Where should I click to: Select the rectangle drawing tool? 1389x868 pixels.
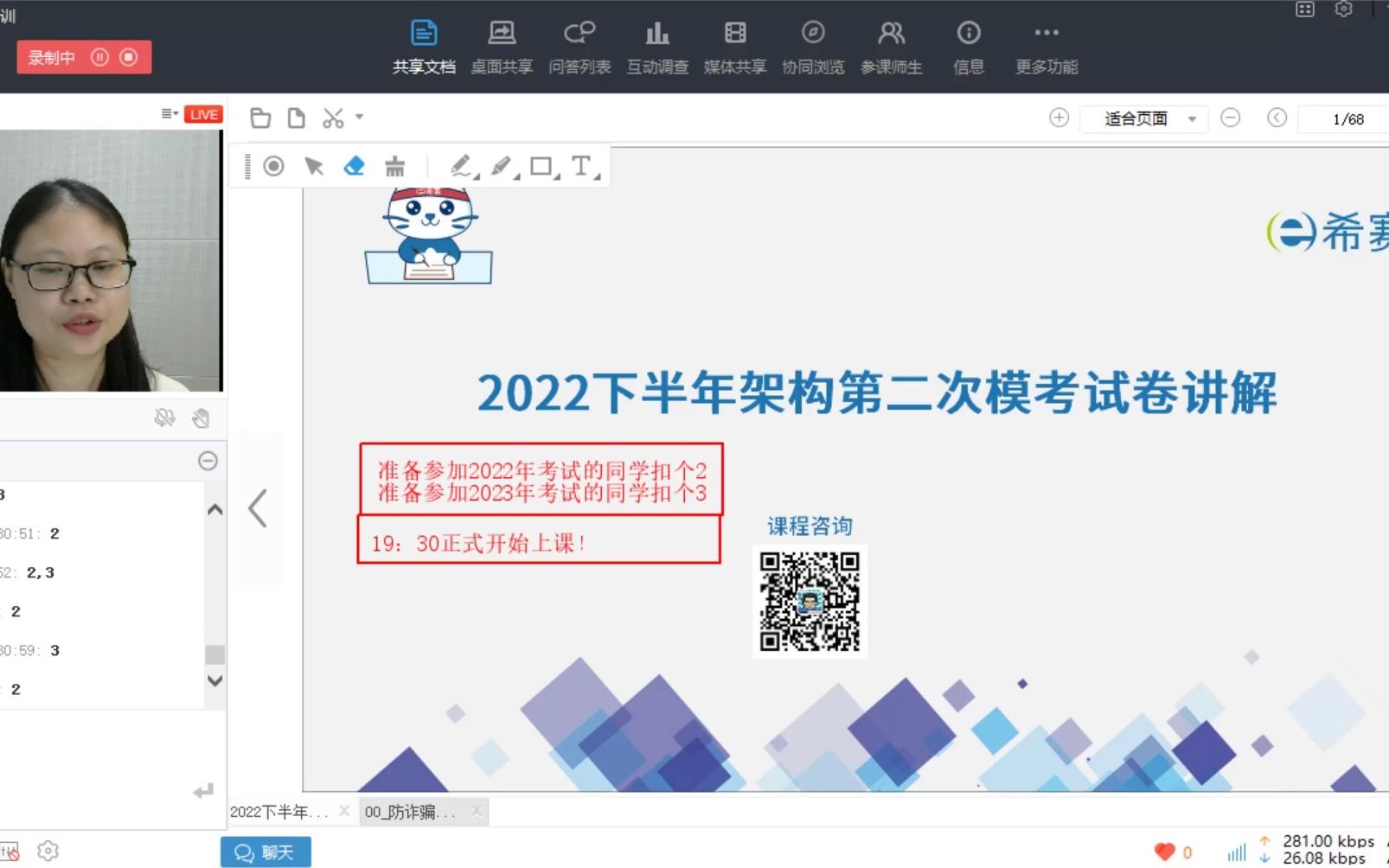point(541,165)
